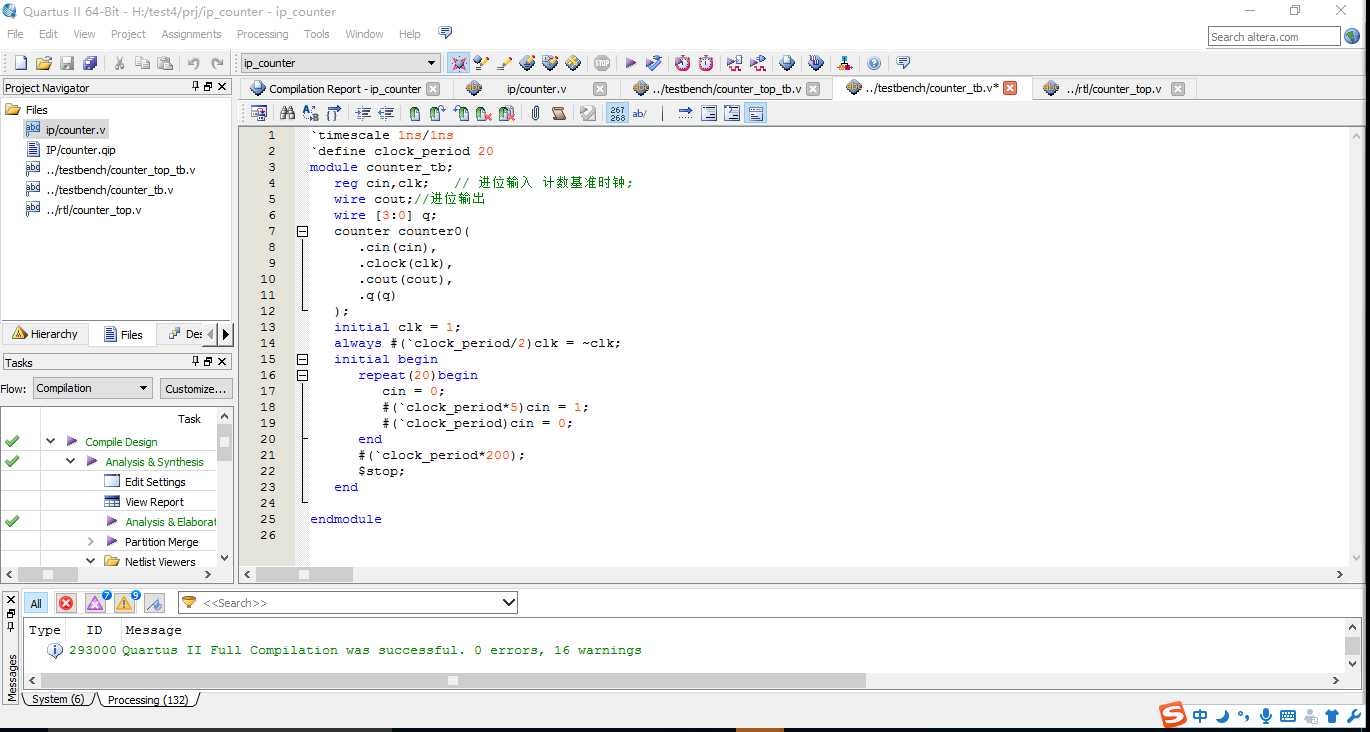Screen dimensions: 1370x732
Task: Switch to the counter_top_tb.v tab
Action: click(728, 88)
